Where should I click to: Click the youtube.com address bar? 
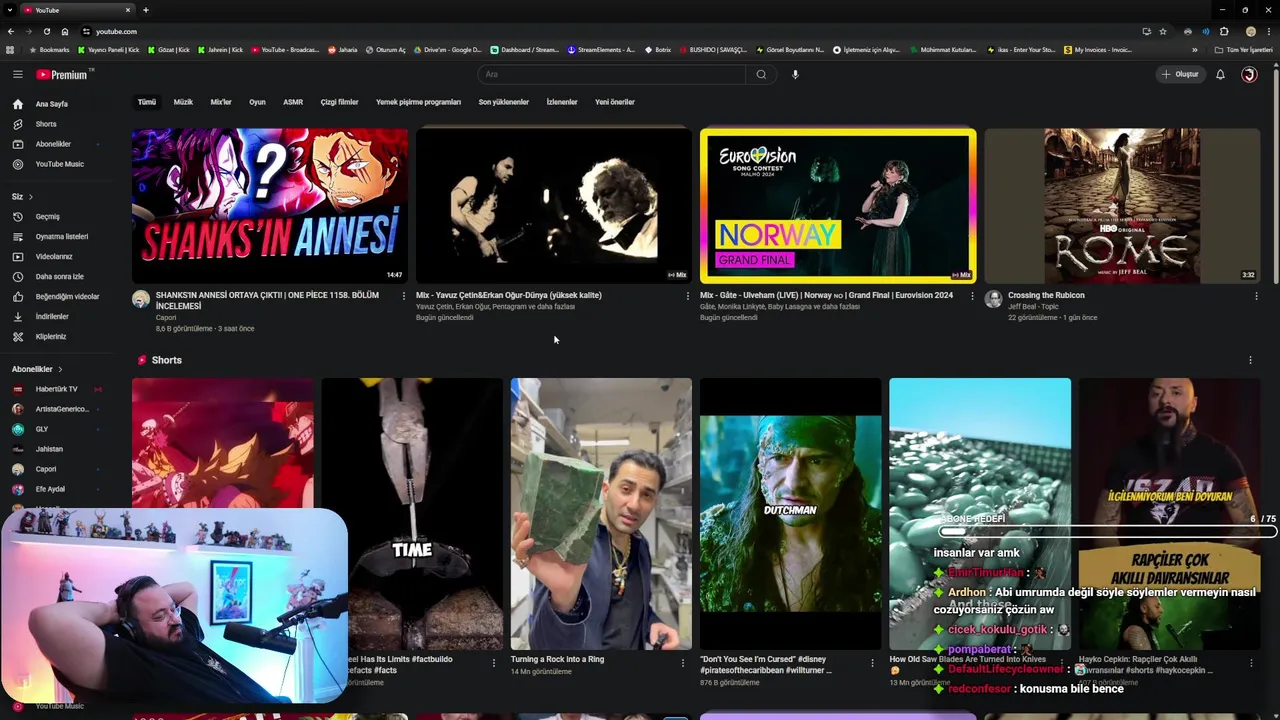[610, 31]
